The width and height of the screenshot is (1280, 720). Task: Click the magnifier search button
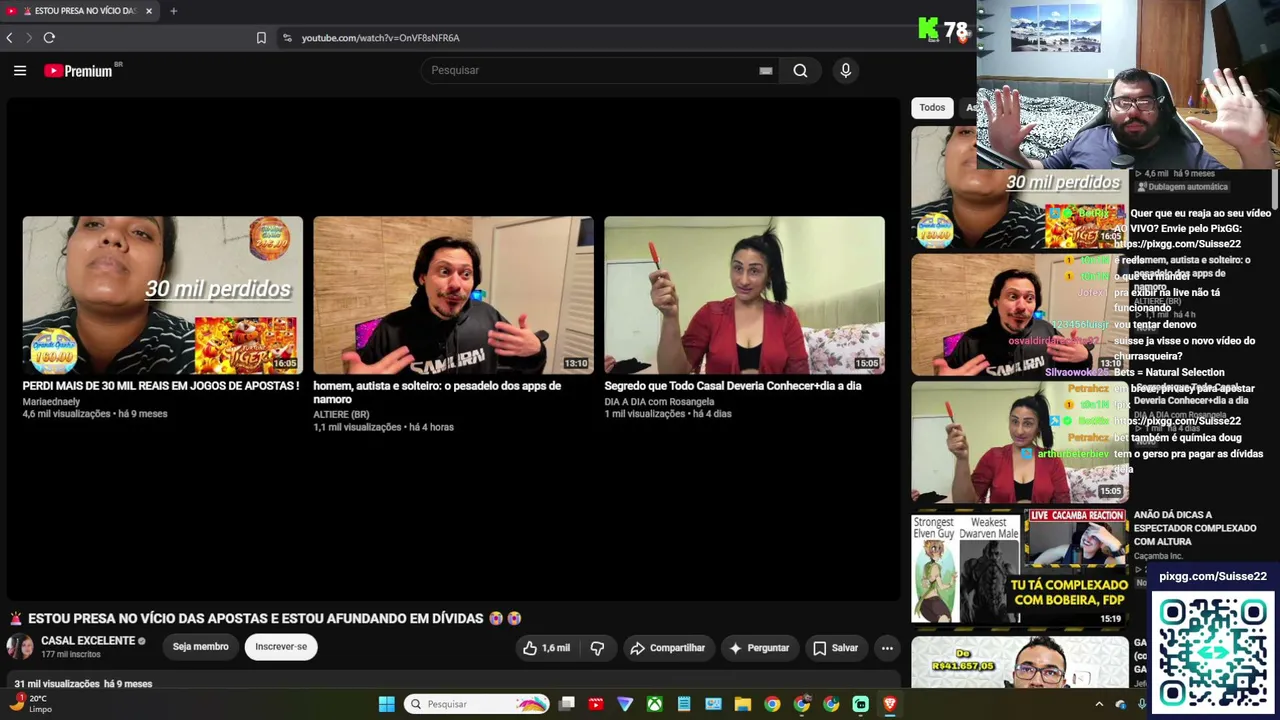click(x=800, y=70)
